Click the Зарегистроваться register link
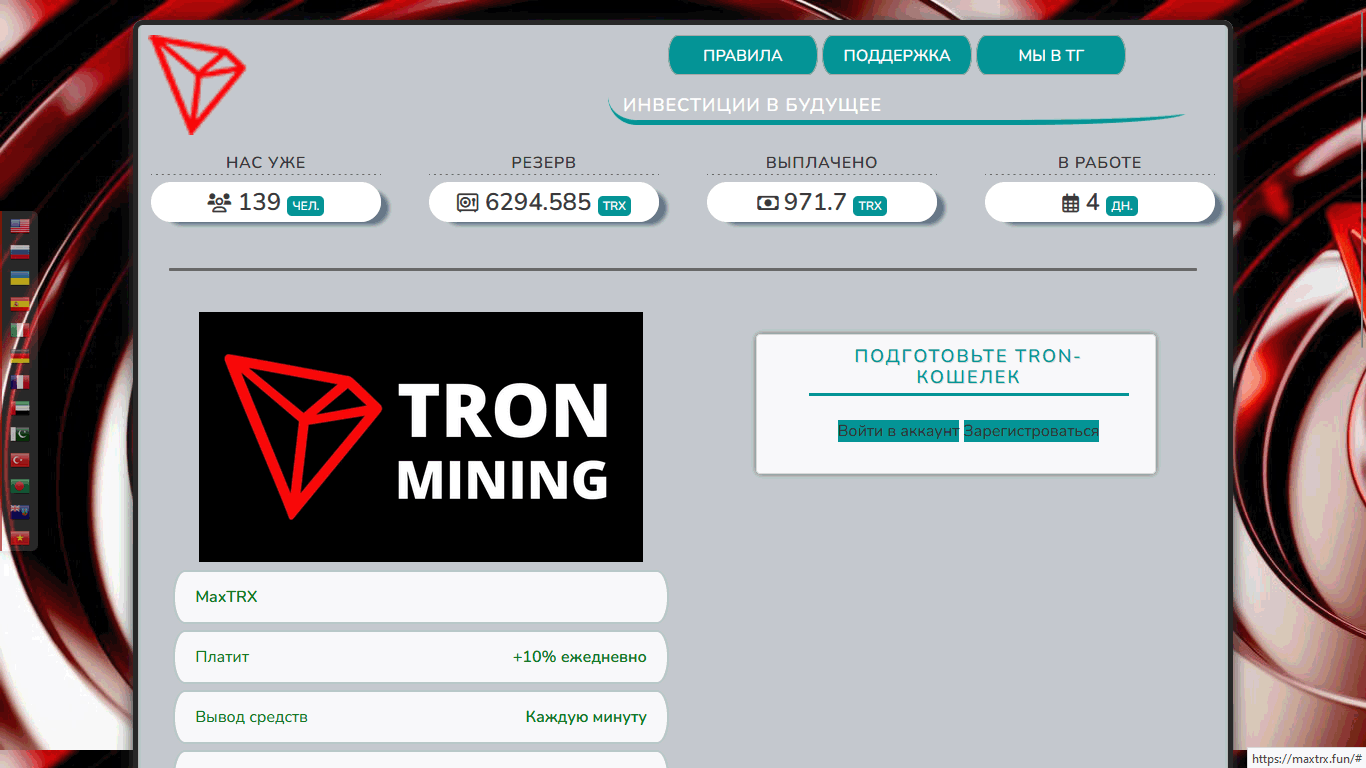 pos(1031,431)
